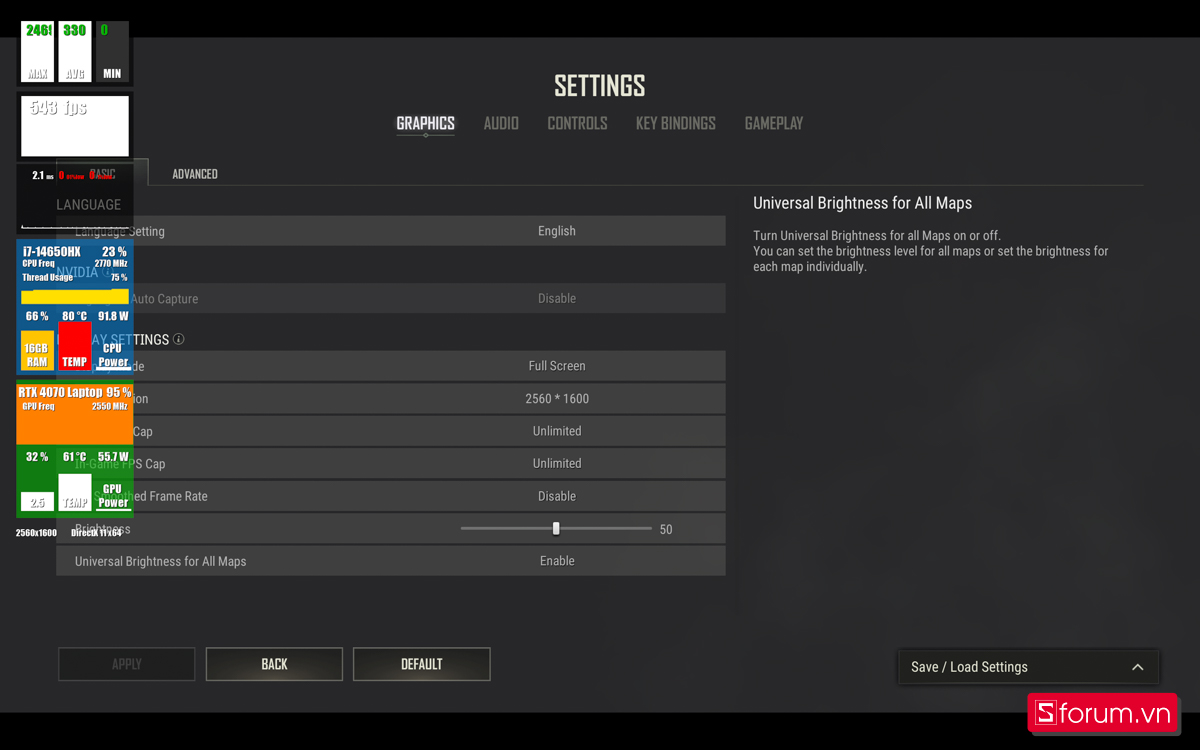
Task: Click the 91.8 W CPU power reading
Action: click(113, 316)
